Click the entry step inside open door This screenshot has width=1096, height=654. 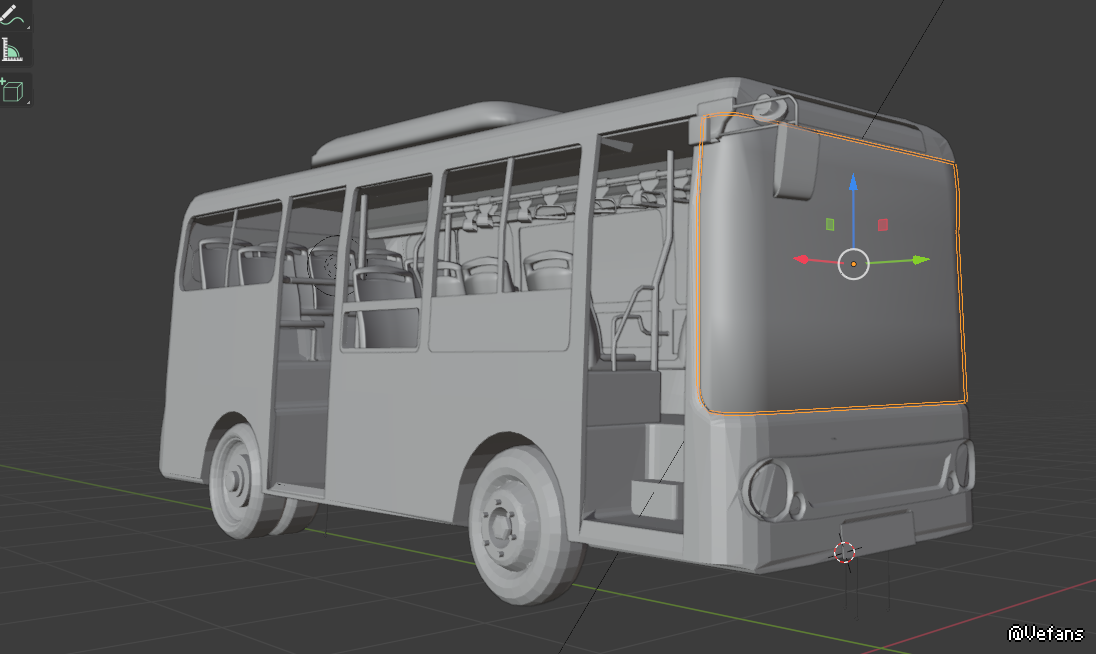[655, 494]
